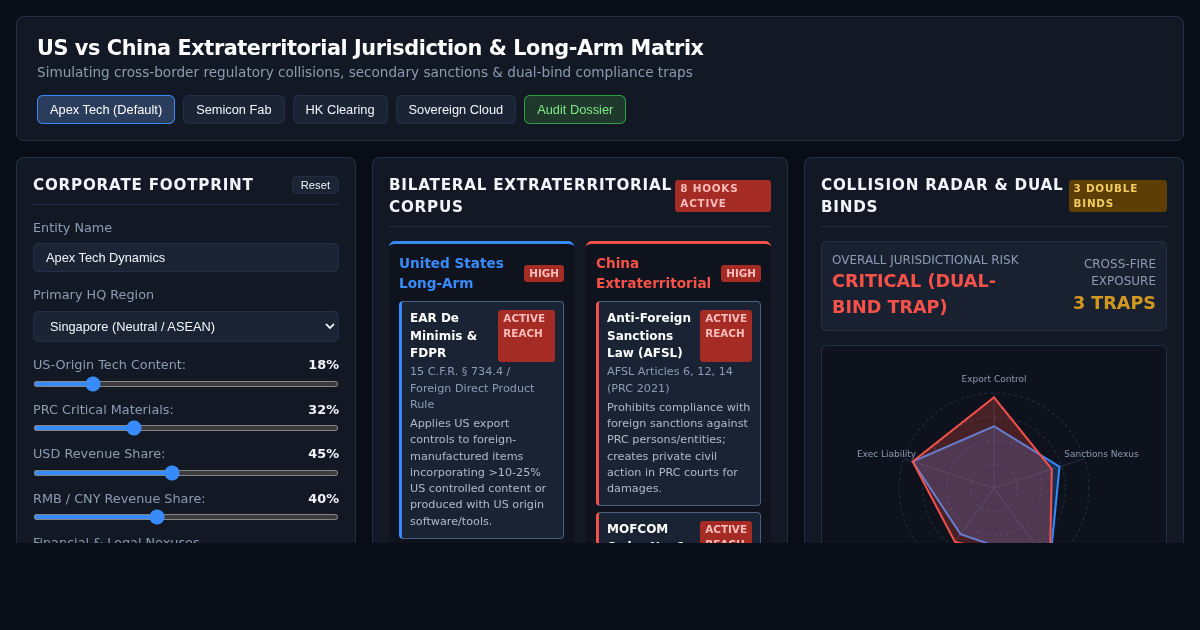The width and height of the screenshot is (1200, 630).
Task: Open the MOFCOM card
Action: 679,528
